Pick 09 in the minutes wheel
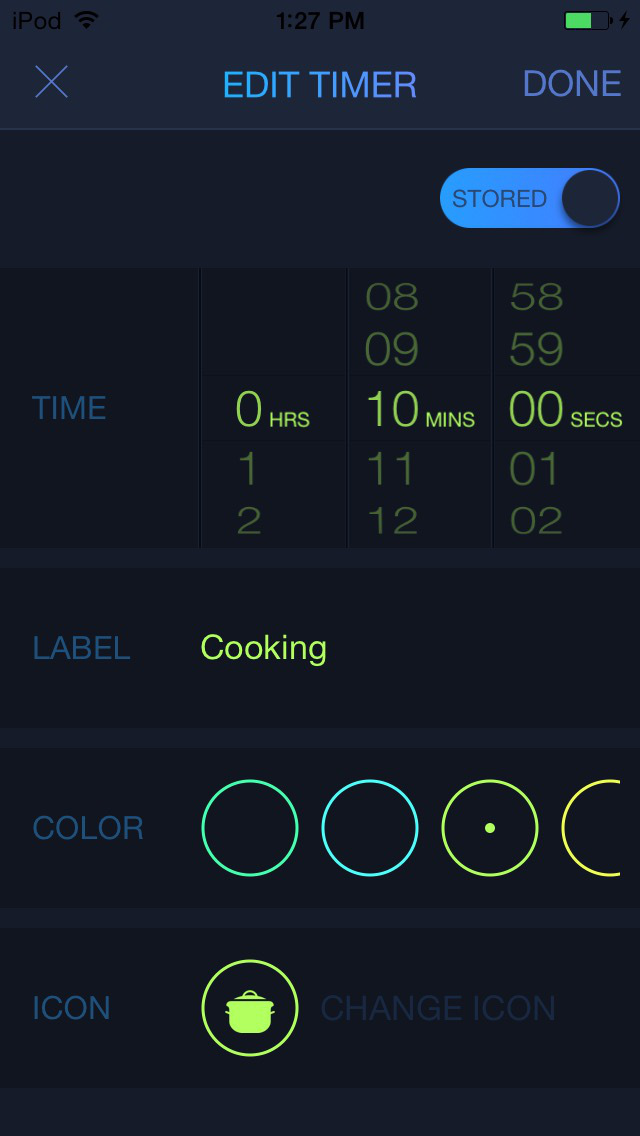640x1136 pixels. tap(391, 349)
